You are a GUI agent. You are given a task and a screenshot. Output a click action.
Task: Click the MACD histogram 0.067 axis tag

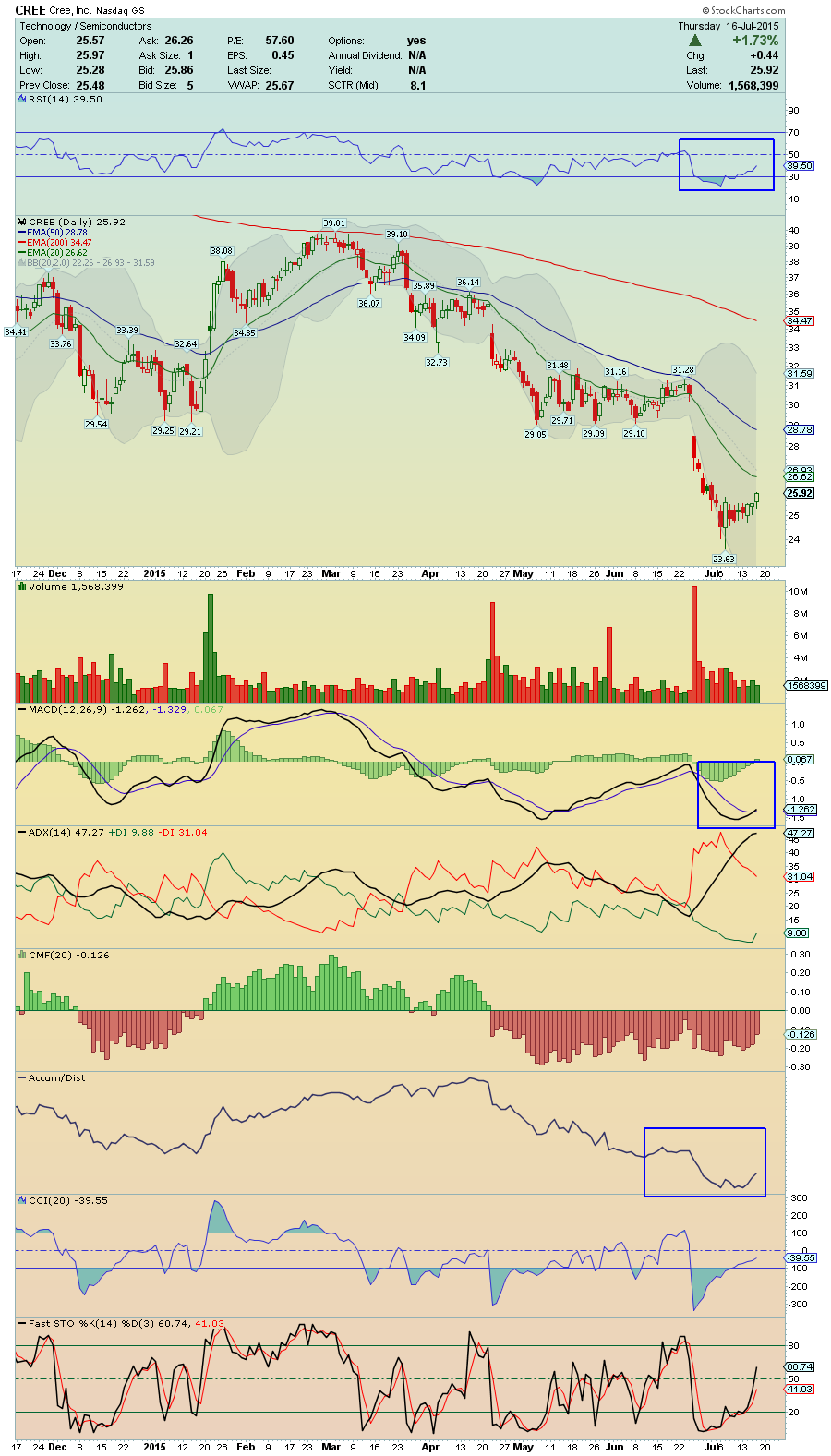(800, 759)
